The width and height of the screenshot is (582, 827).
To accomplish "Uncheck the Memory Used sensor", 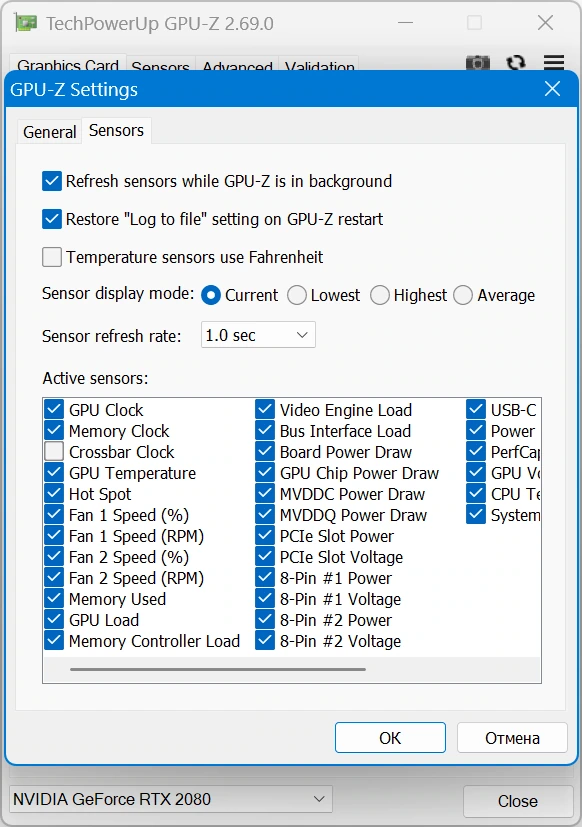I will (x=54, y=599).
